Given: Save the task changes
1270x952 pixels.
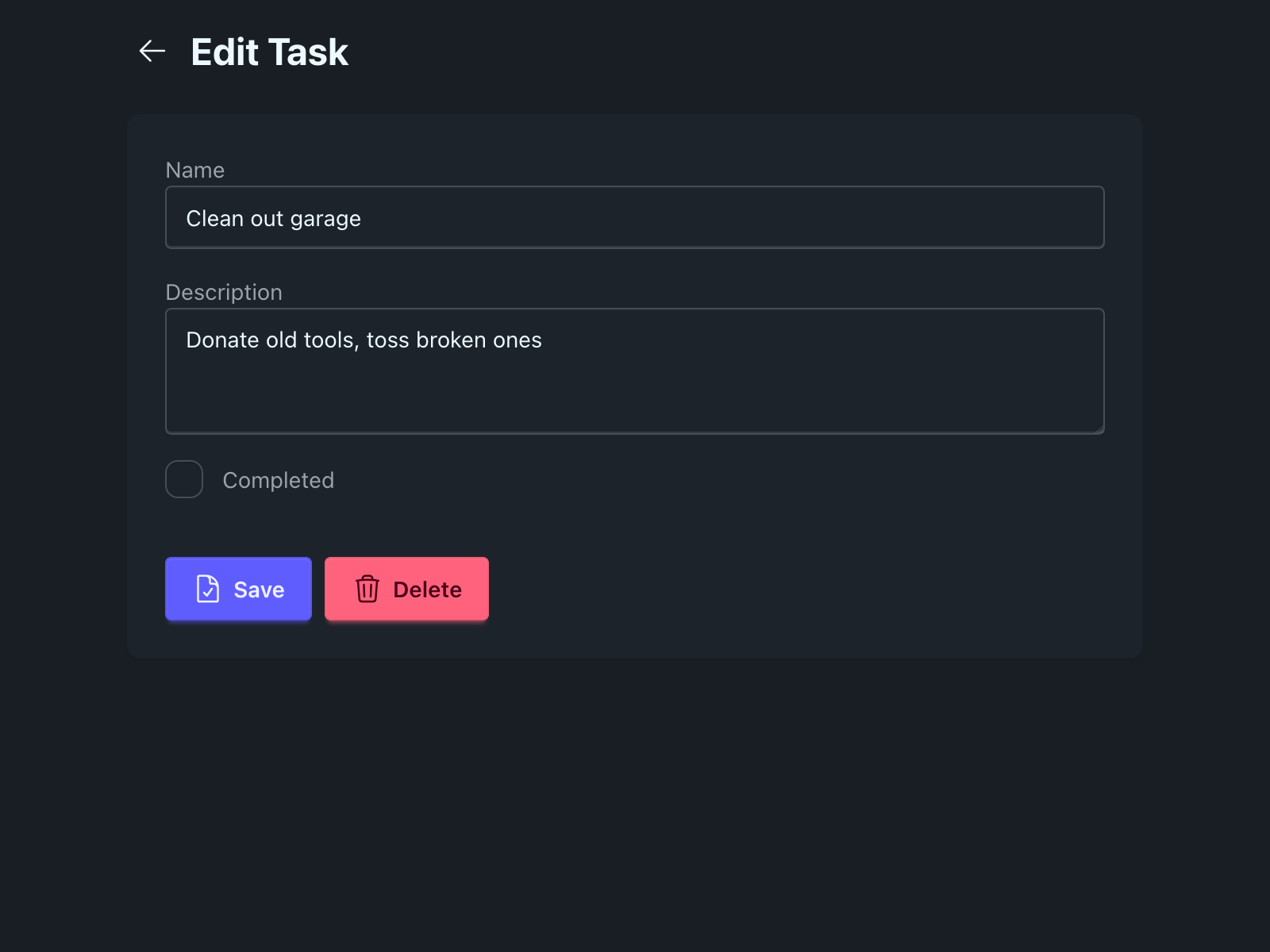Looking at the screenshot, I should (238, 589).
